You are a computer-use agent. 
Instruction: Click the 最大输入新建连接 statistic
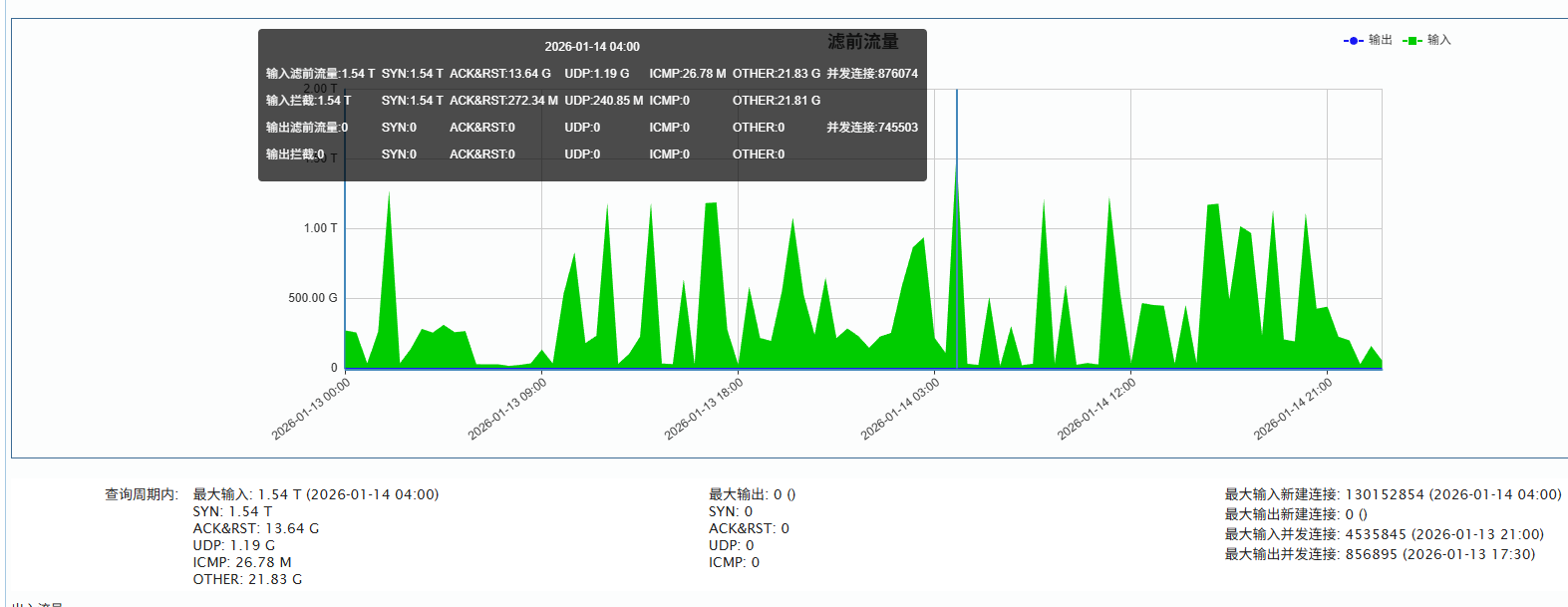click(1393, 494)
